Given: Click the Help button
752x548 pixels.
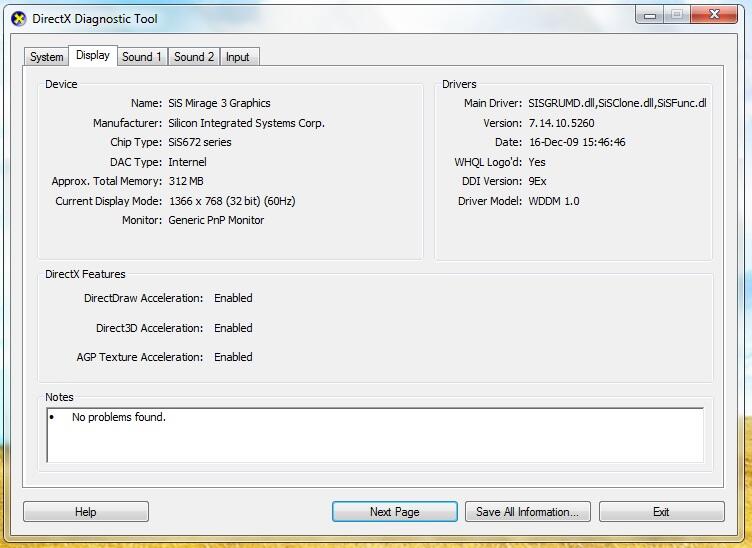Looking at the screenshot, I should pyautogui.click(x=86, y=512).
